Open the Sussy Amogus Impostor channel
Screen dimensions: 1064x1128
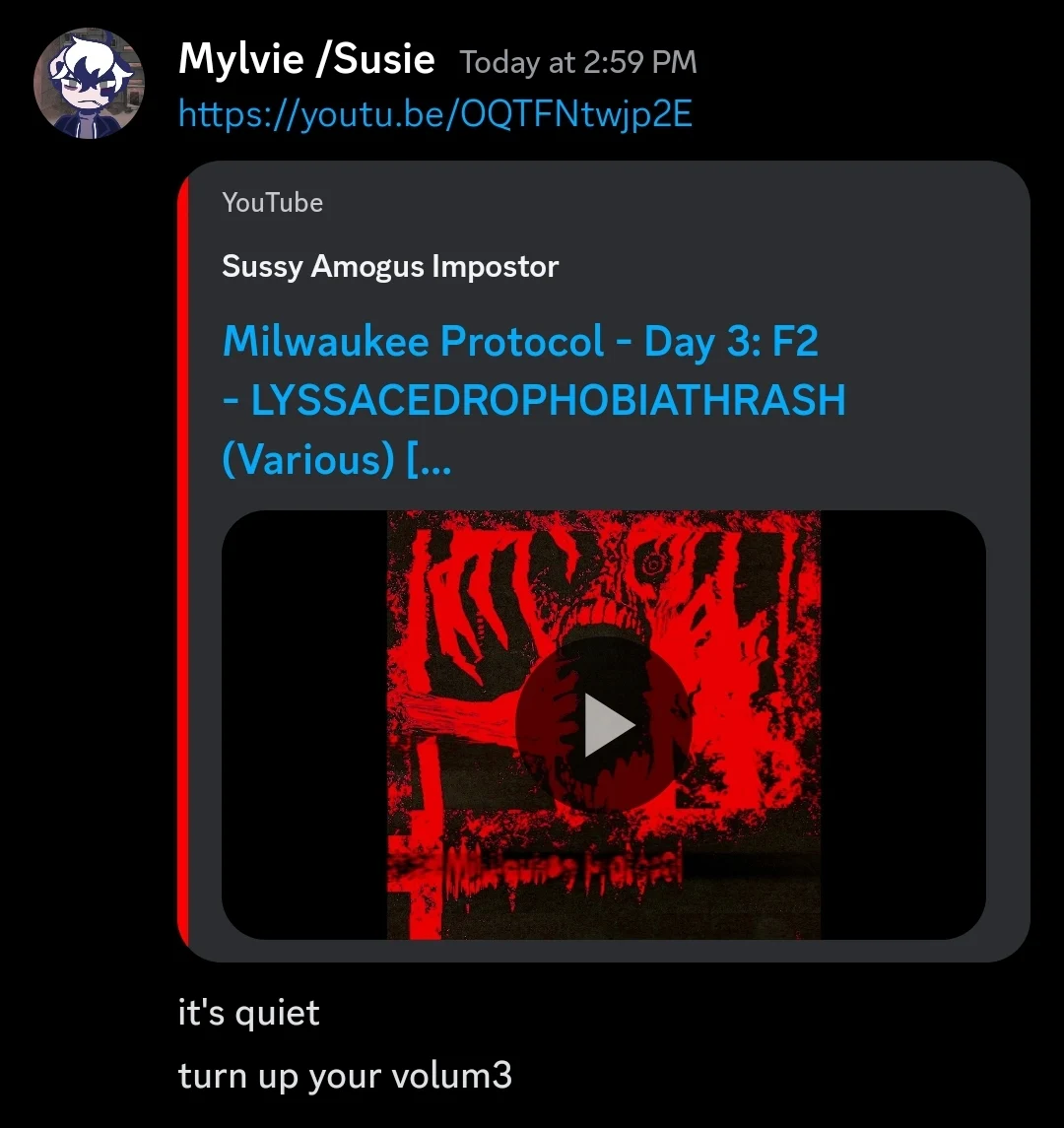390,266
